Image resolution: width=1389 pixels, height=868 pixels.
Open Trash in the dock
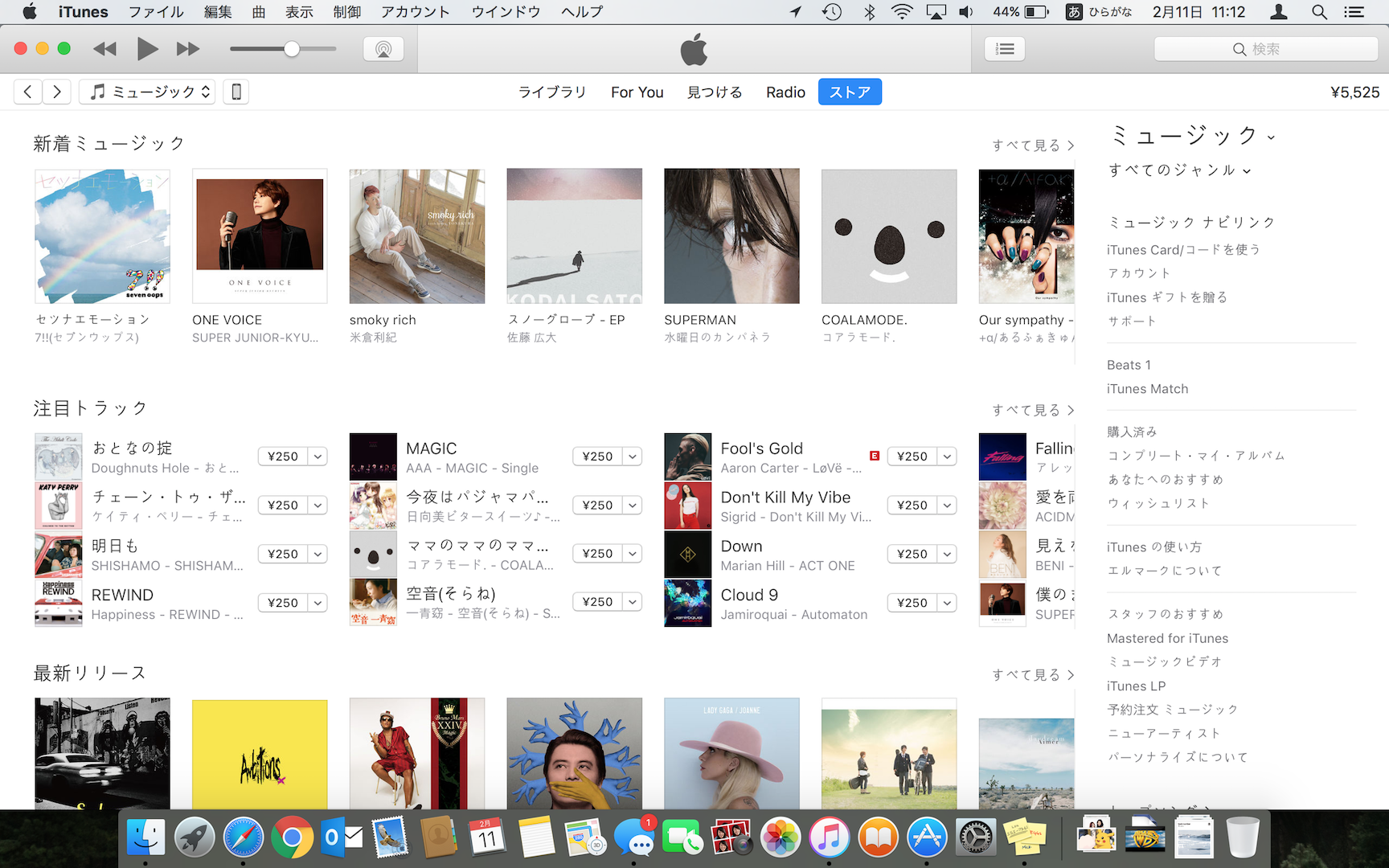click(x=1243, y=837)
